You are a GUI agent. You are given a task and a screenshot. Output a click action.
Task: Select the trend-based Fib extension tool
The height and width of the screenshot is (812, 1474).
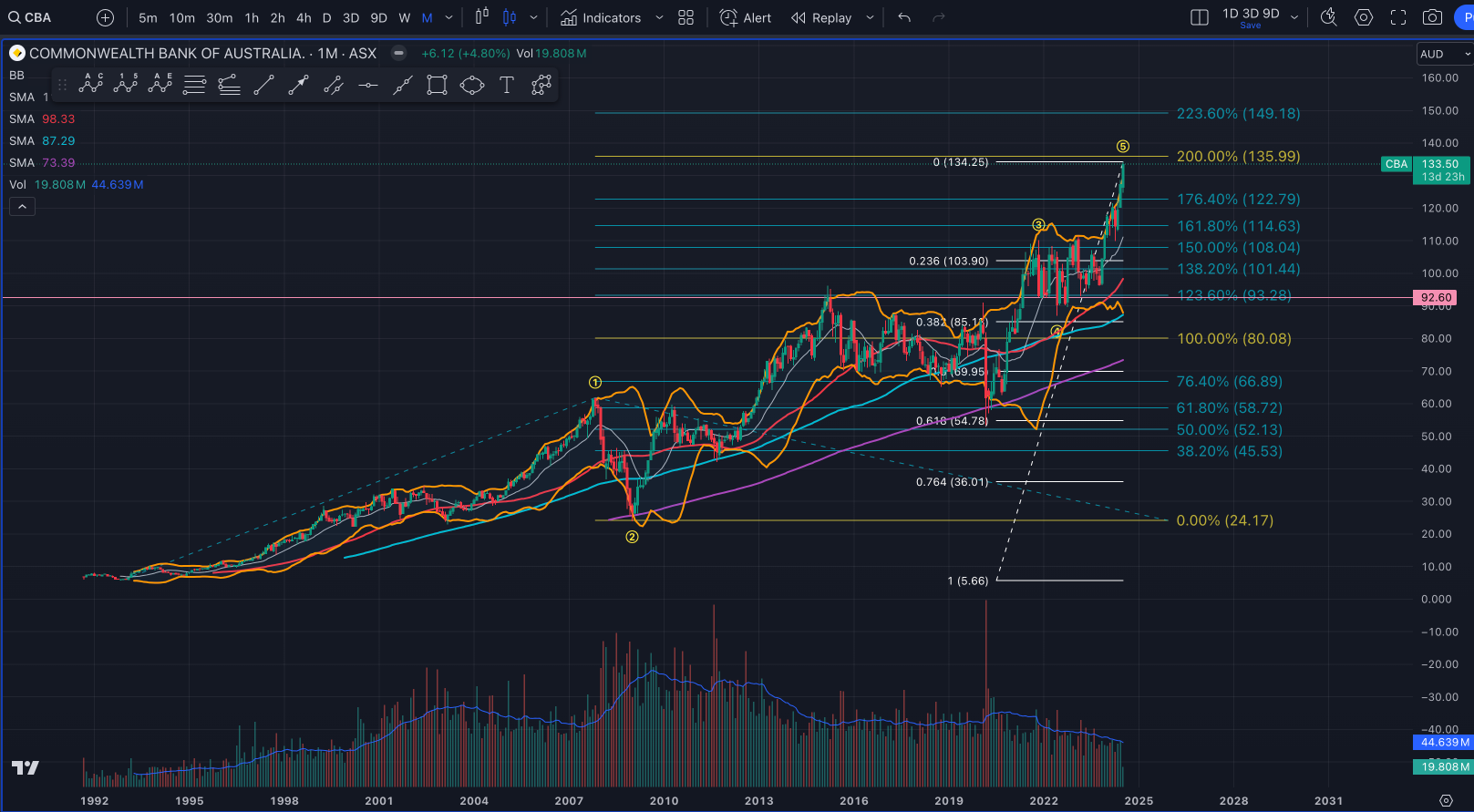coord(230,85)
